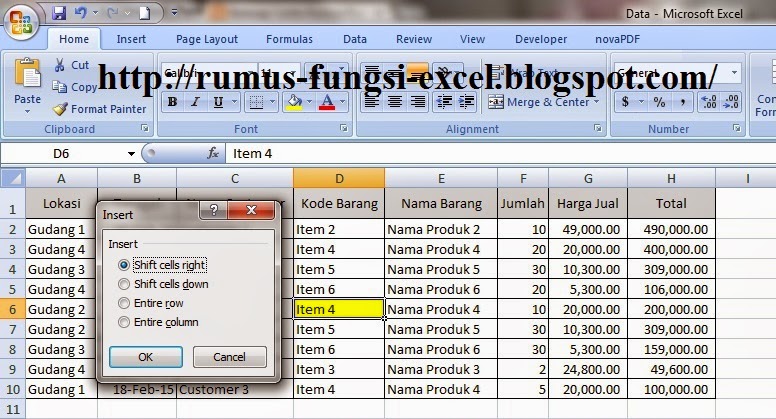The height and width of the screenshot is (419, 776).
Task: Click formula bar showing Item 4
Action: [x=500, y=153]
